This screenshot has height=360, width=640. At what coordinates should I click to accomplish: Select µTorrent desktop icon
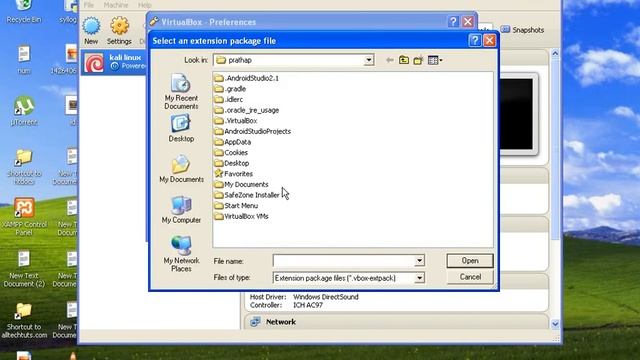(24, 111)
